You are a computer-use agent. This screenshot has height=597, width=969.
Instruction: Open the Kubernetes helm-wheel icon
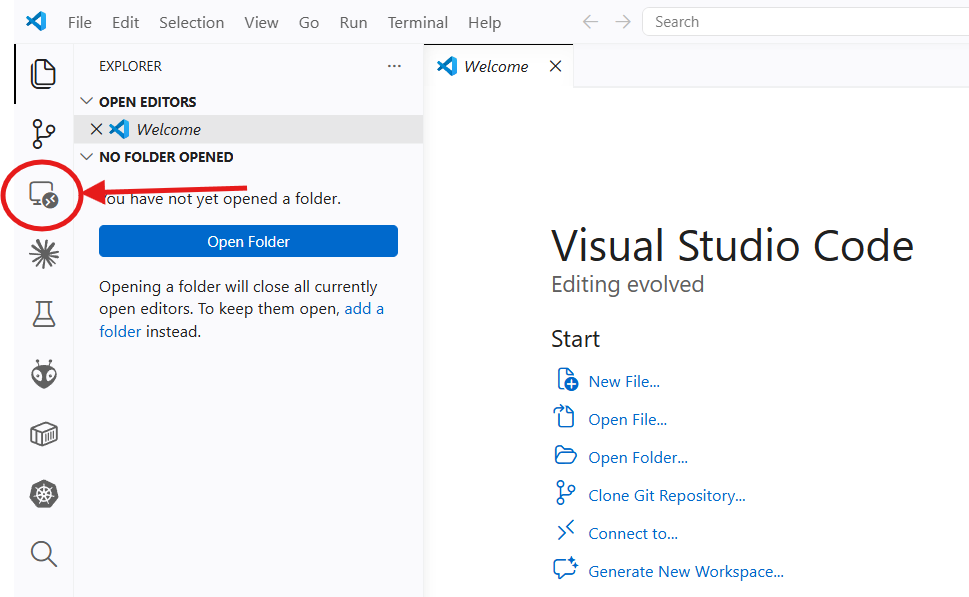[44, 494]
